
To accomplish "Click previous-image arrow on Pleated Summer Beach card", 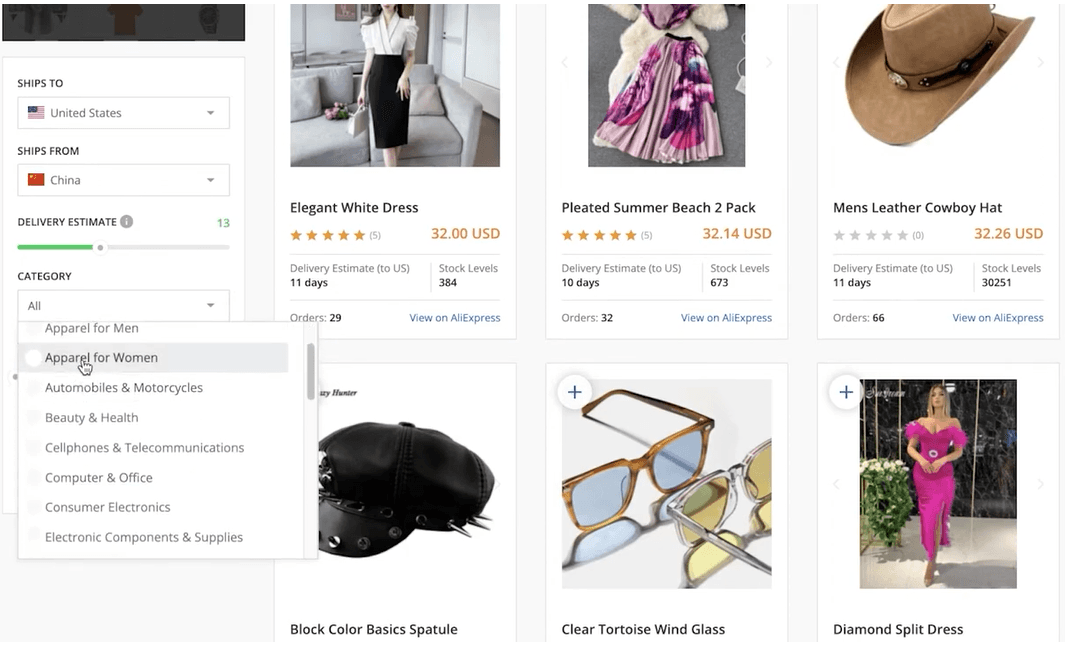I will pyautogui.click(x=565, y=63).
